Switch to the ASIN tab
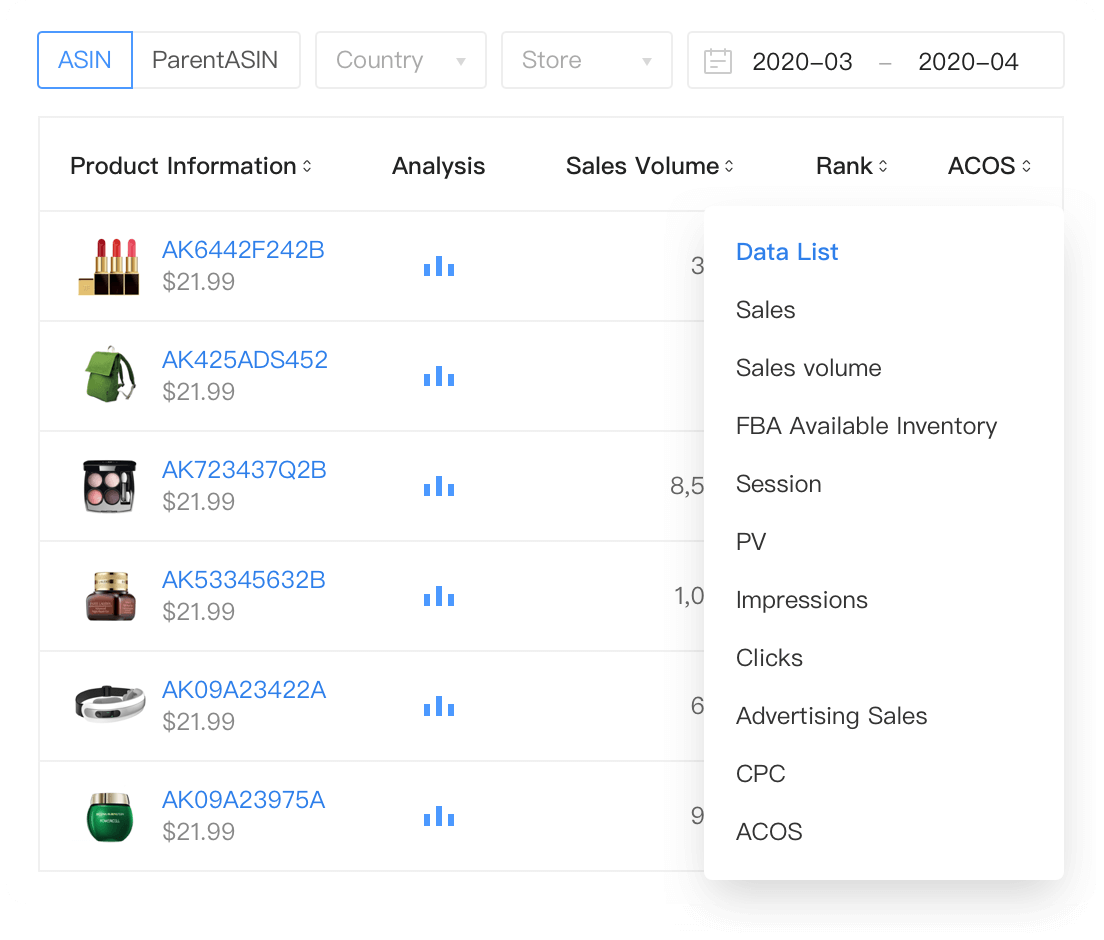 (x=85, y=60)
